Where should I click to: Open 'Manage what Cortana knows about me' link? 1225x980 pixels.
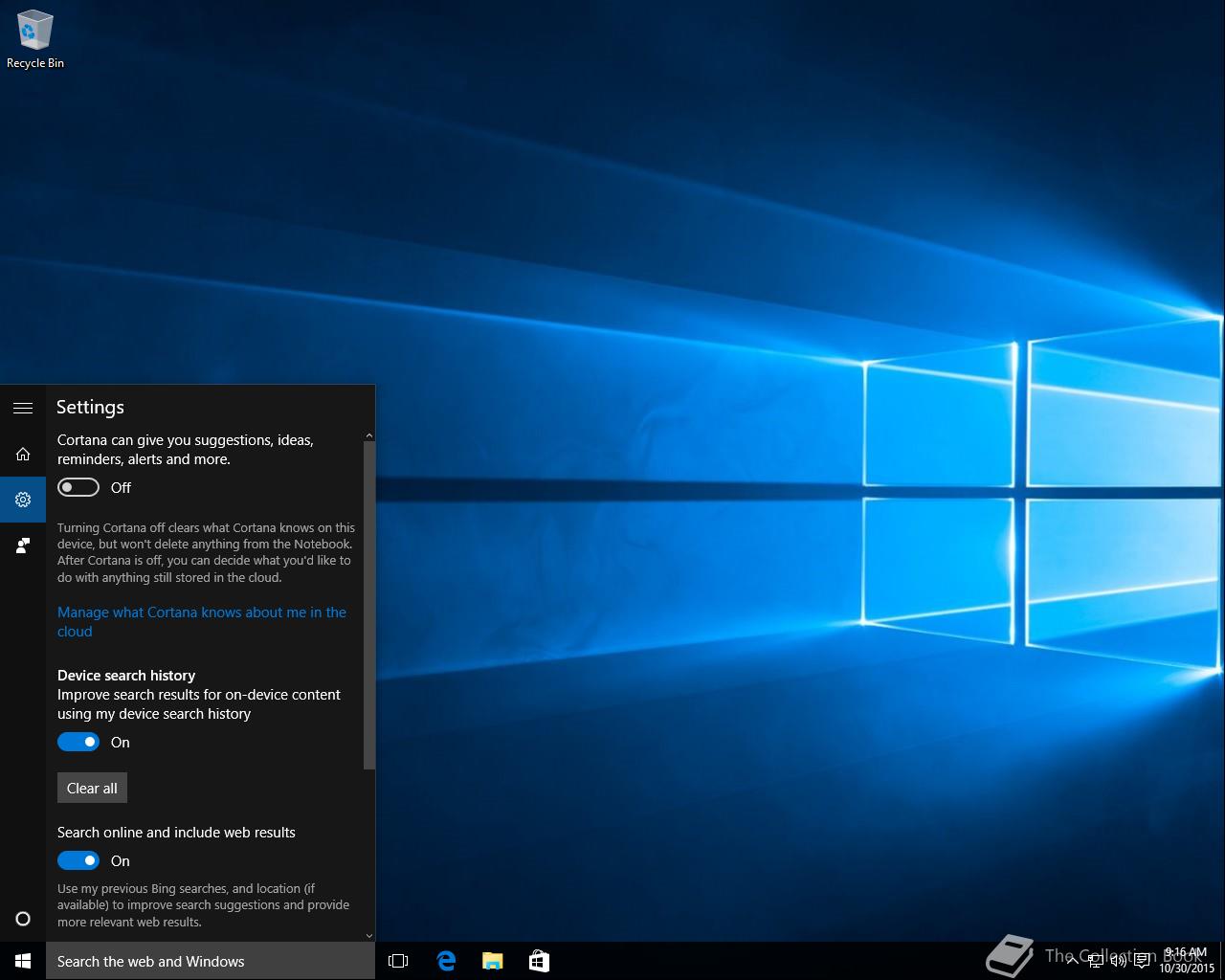point(202,621)
